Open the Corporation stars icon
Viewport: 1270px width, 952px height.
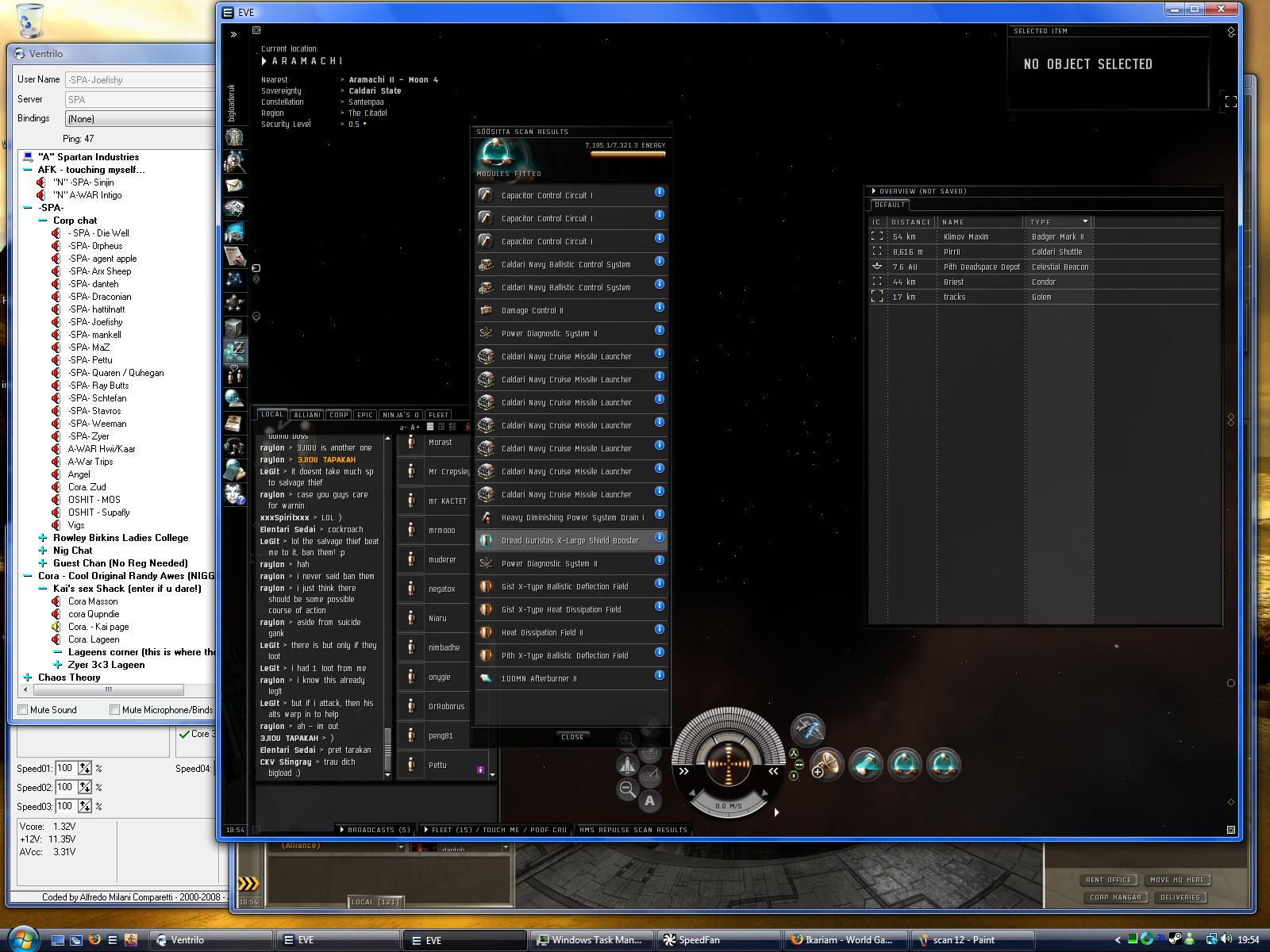(x=234, y=303)
